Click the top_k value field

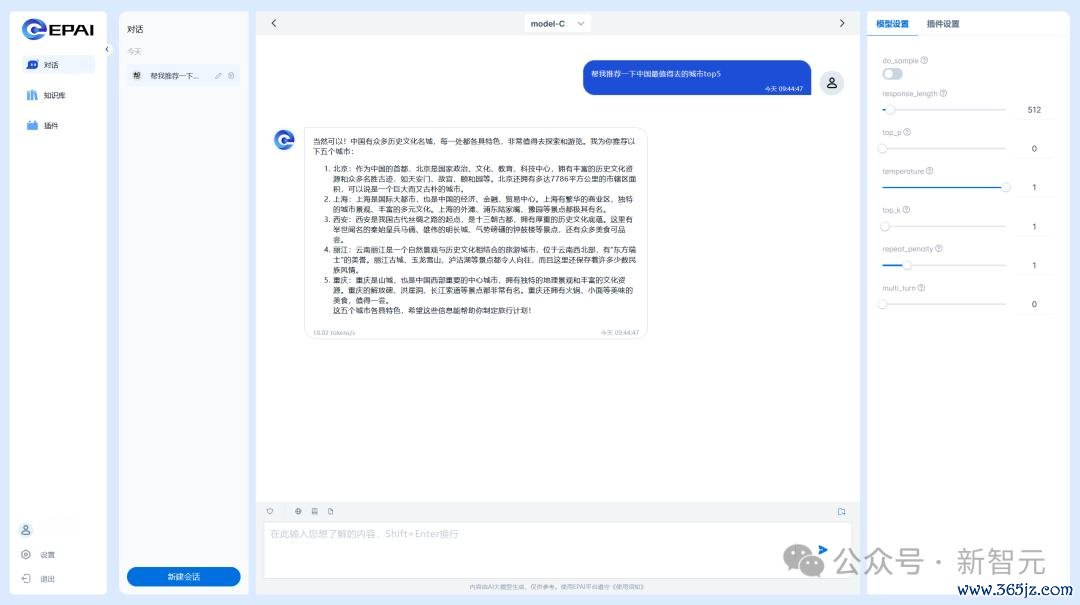click(1034, 227)
